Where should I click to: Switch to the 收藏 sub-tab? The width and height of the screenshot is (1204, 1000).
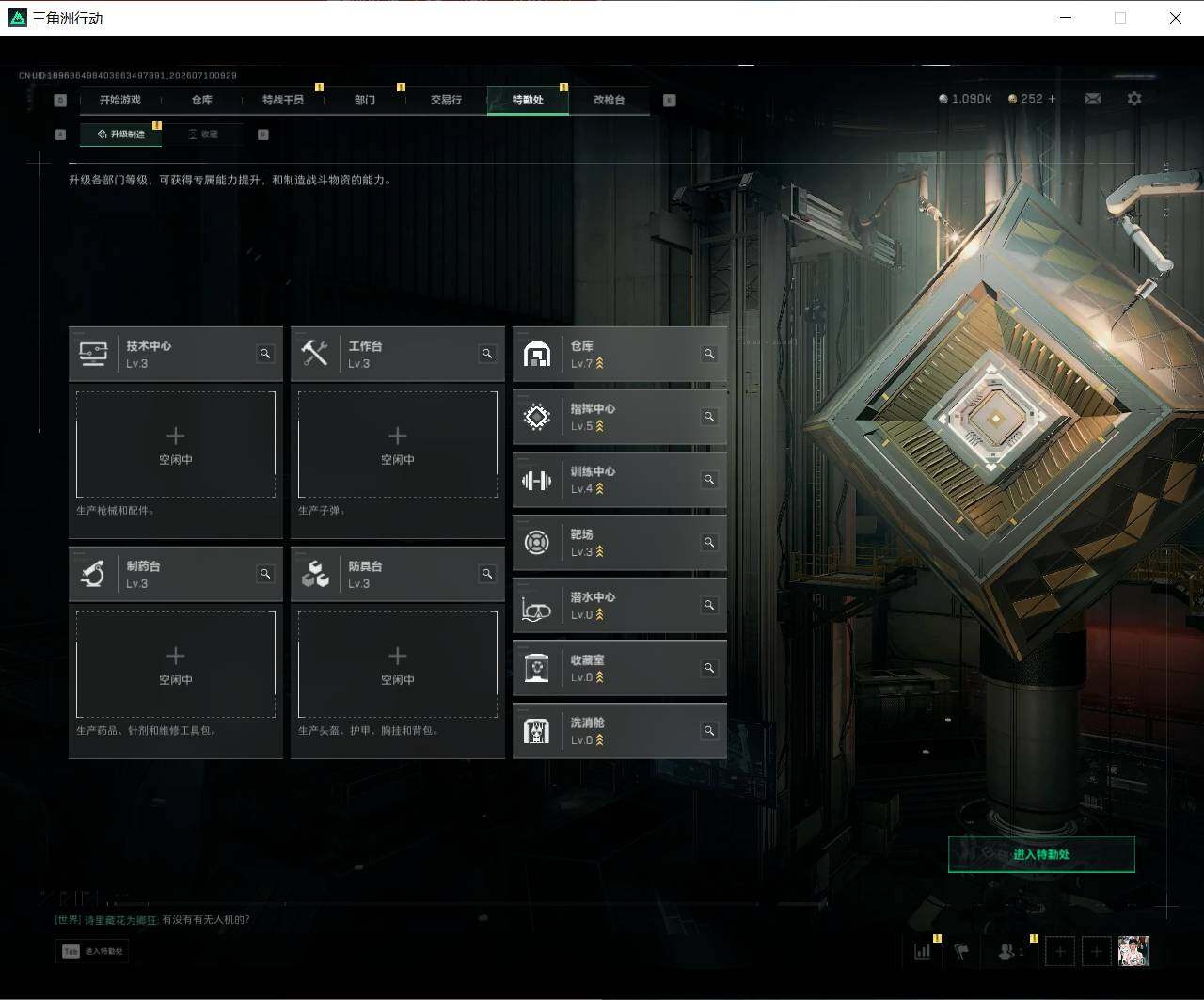[x=203, y=135]
